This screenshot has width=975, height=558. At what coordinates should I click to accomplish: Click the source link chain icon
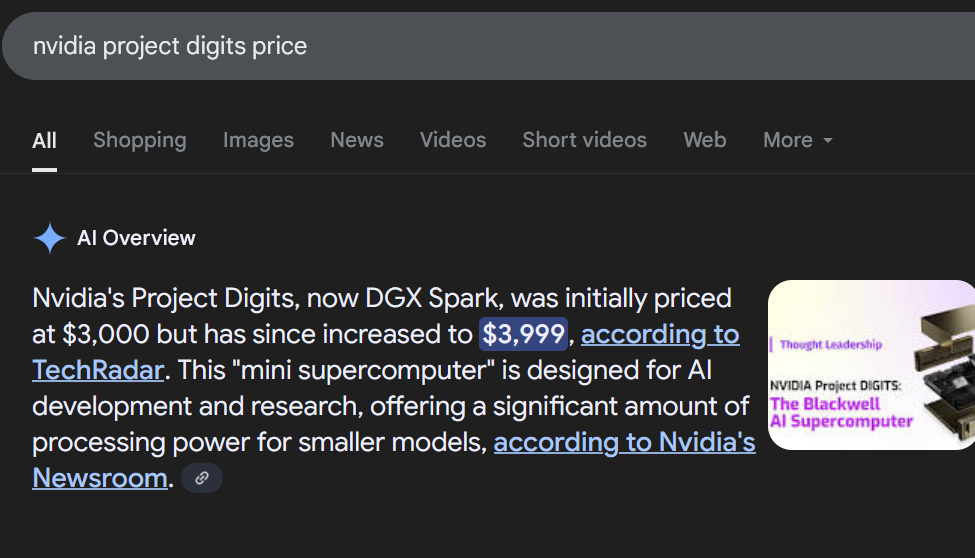click(x=202, y=479)
